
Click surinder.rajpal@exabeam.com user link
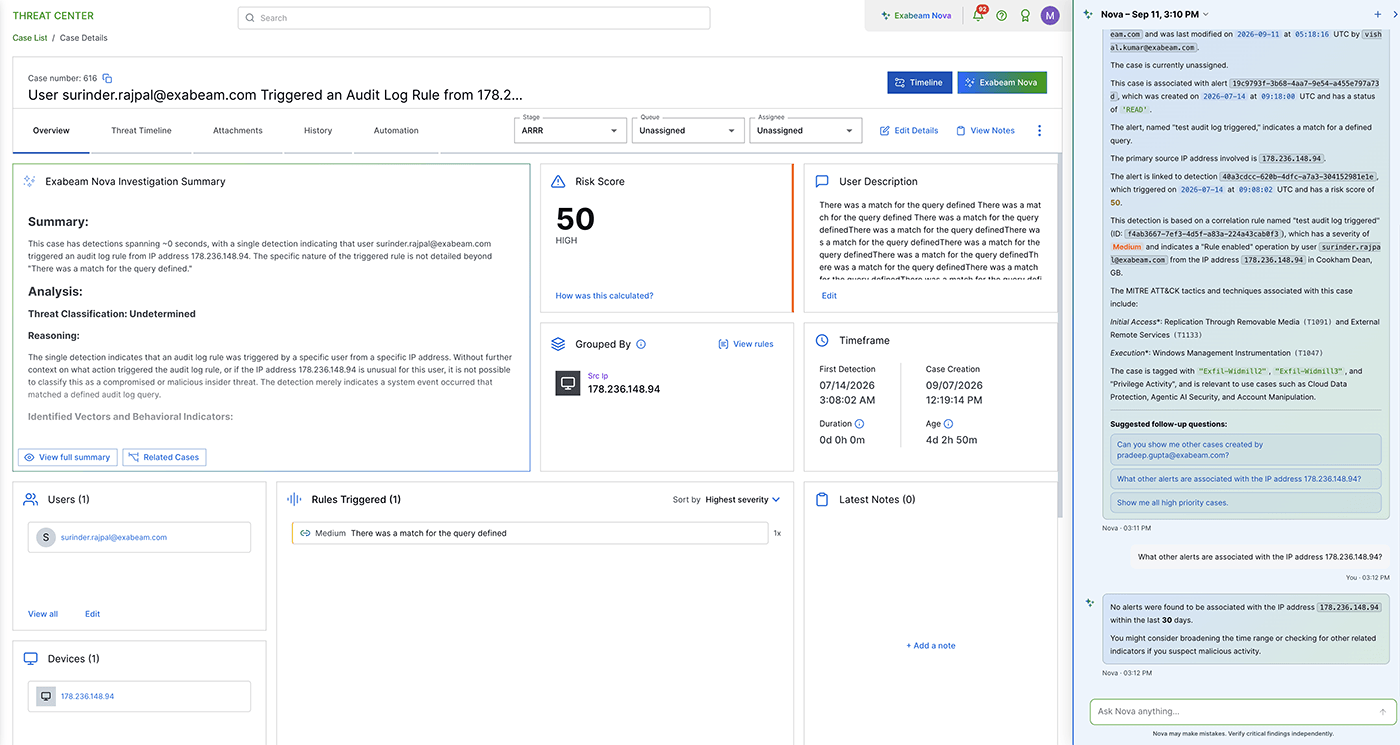[114, 537]
